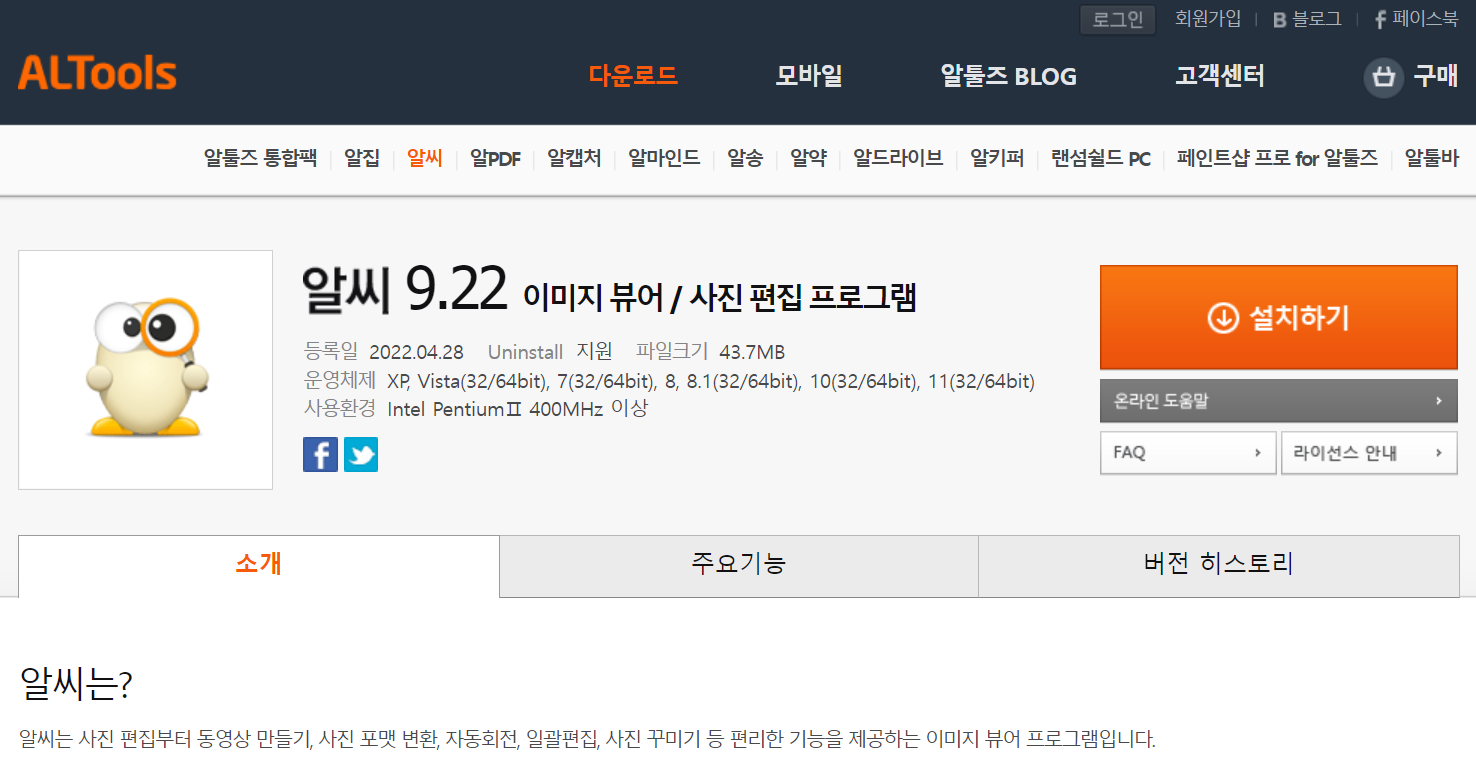This screenshot has width=1476, height=782.
Task: Open the 페이스북 link in top bar
Action: pyautogui.click(x=1416, y=19)
